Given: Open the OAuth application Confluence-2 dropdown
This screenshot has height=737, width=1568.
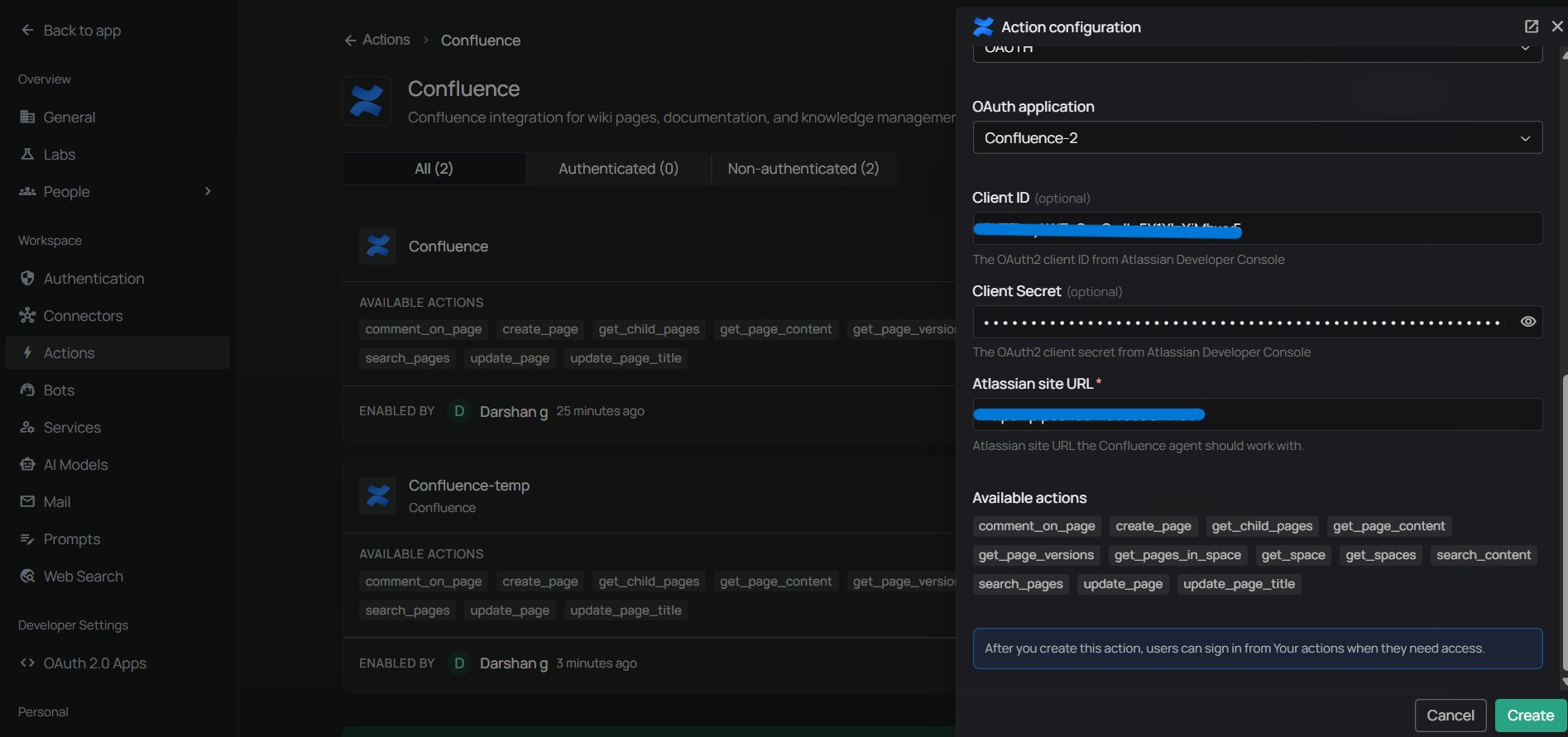Looking at the screenshot, I should pyautogui.click(x=1258, y=137).
